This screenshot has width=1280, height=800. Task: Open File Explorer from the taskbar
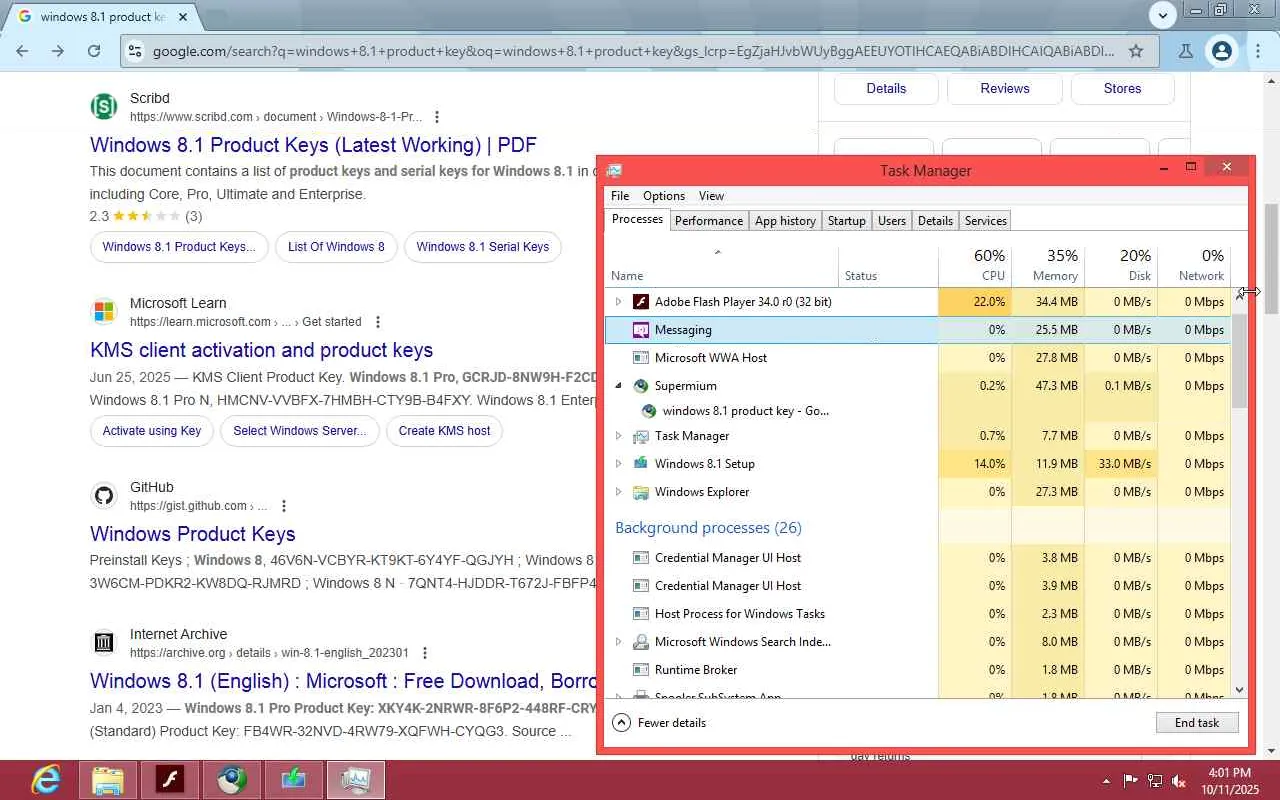pos(108,780)
